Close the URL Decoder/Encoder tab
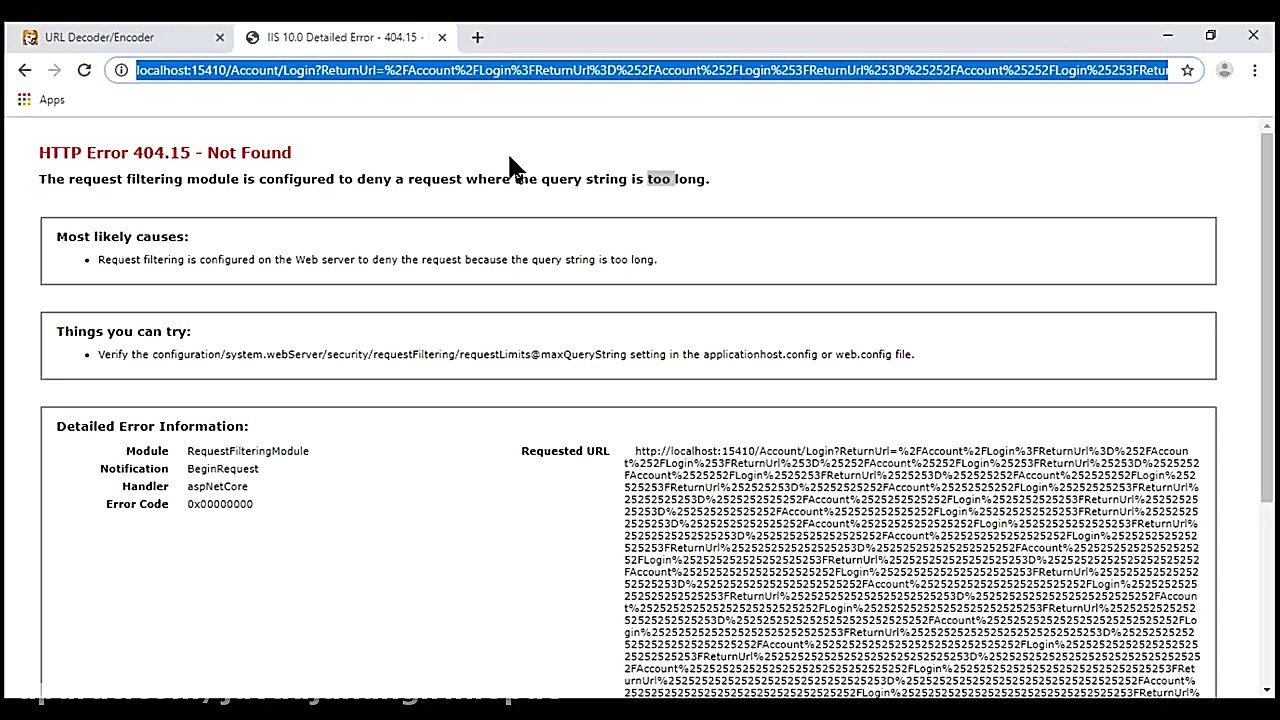 click(x=220, y=37)
